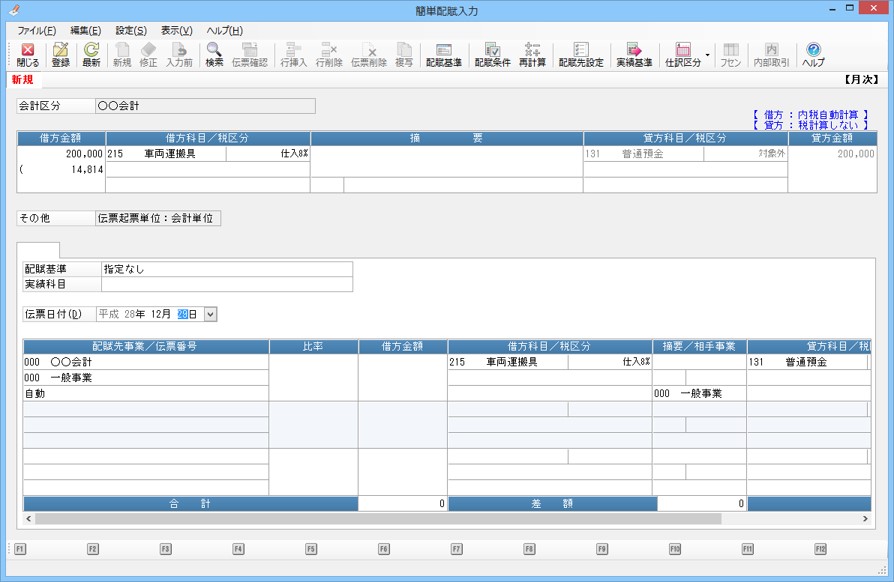Click the 配賦基準 value field showing 指定なし

click(x=226, y=269)
